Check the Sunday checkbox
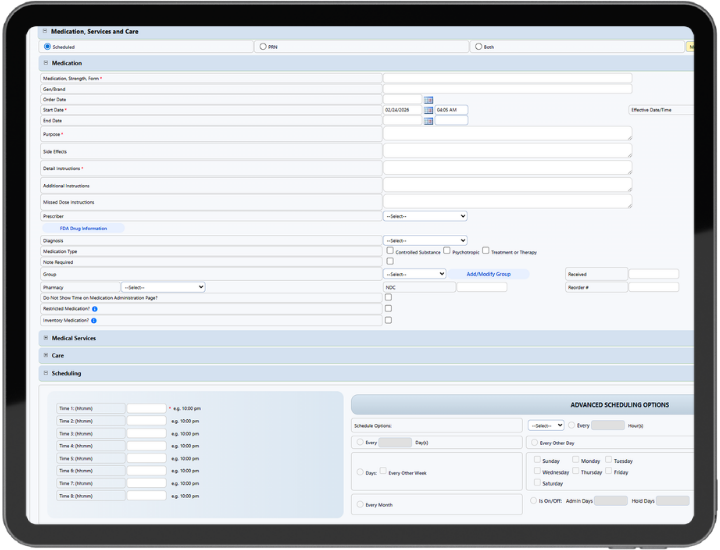This screenshot has height=550, width=720. click(x=537, y=460)
